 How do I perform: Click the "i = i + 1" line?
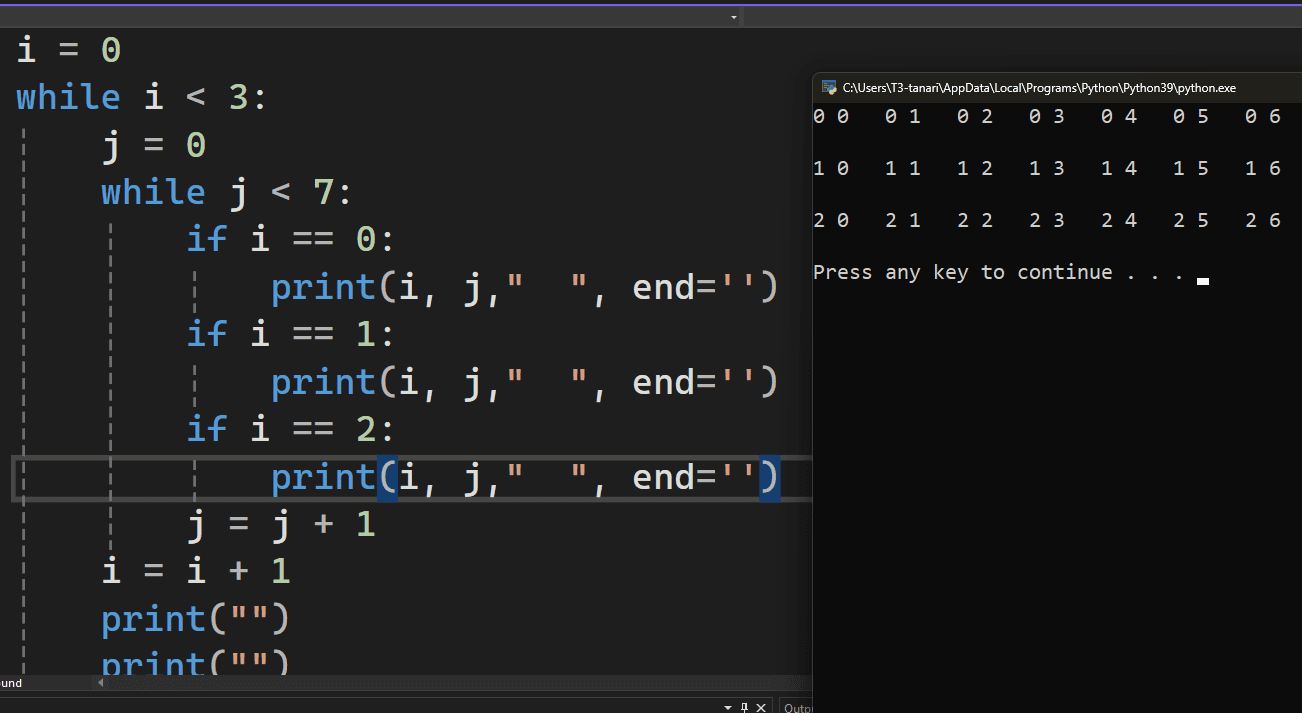(196, 571)
